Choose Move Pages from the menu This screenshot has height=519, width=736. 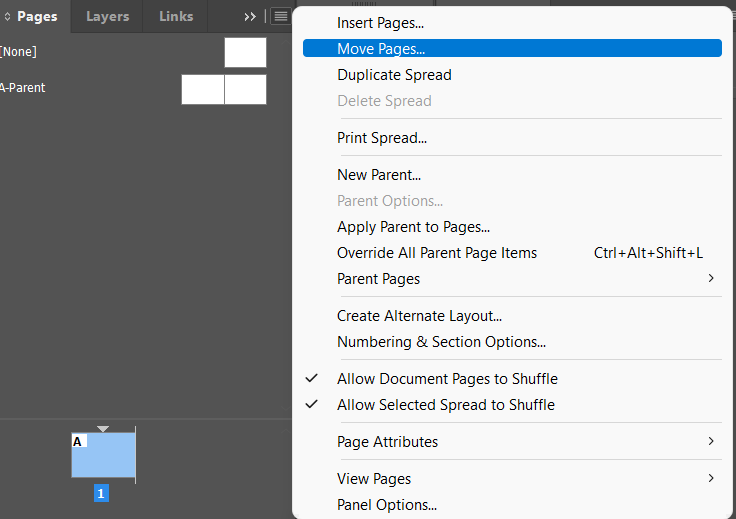click(x=381, y=48)
